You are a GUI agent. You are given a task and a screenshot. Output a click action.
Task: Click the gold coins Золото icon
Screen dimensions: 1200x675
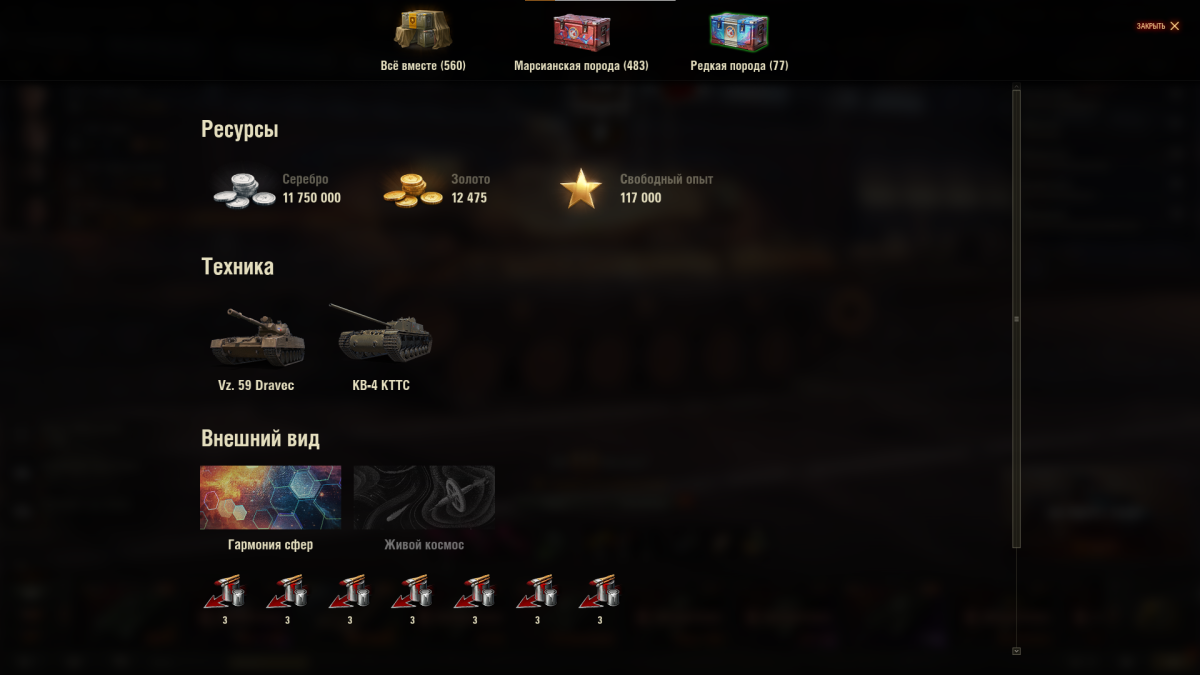pyautogui.click(x=413, y=189)
